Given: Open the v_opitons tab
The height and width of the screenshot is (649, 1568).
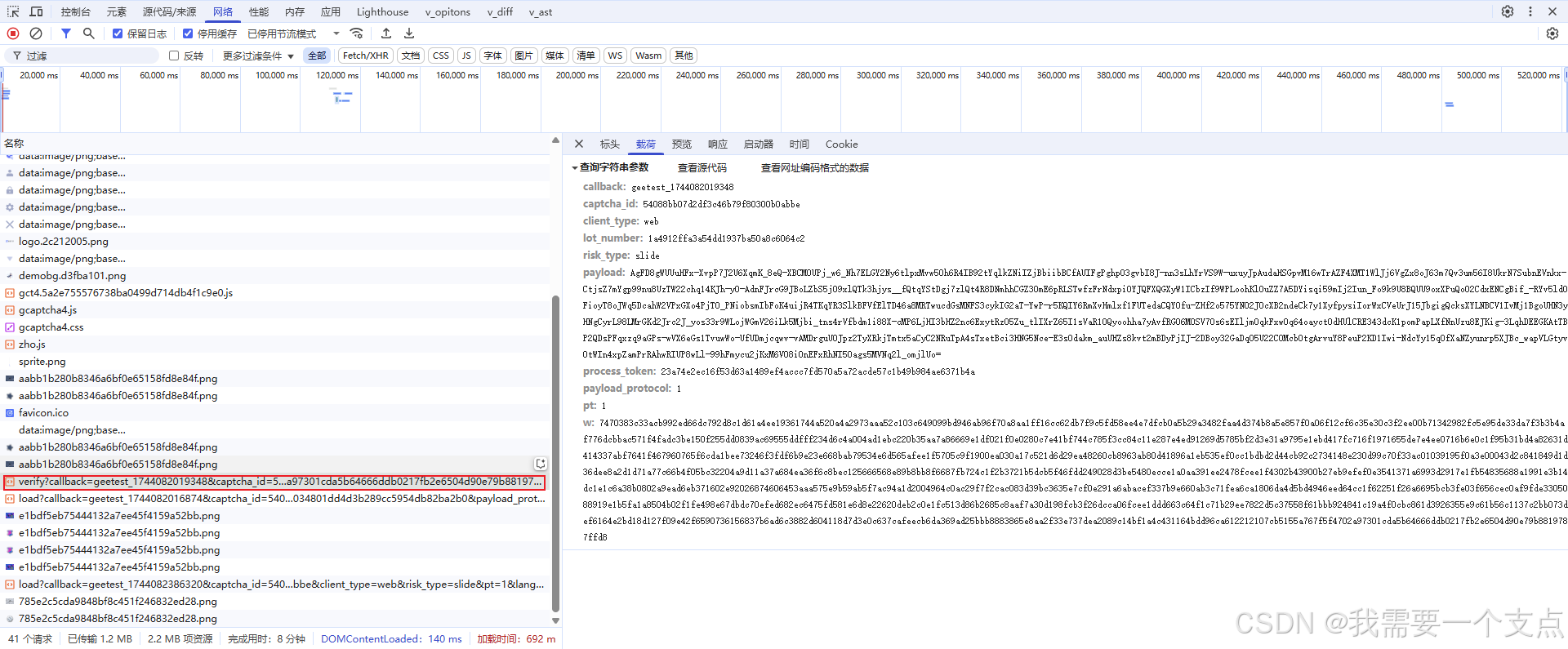Looking at the screenshot, I should pyautogui.click(x=448, y=11).
